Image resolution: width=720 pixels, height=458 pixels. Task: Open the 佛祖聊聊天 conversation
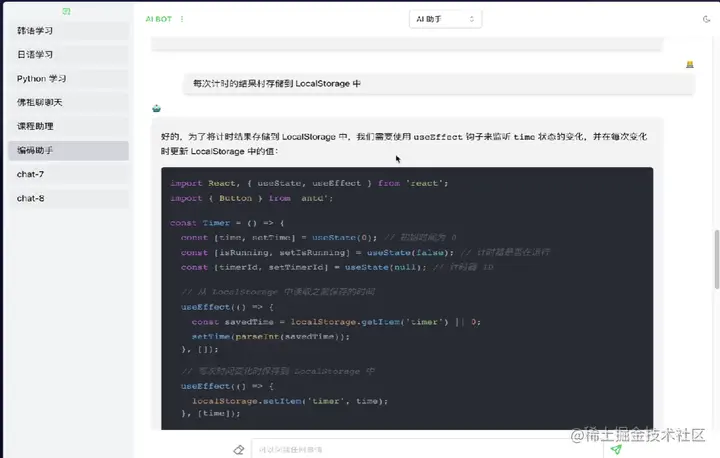click(x=68, y=102)
